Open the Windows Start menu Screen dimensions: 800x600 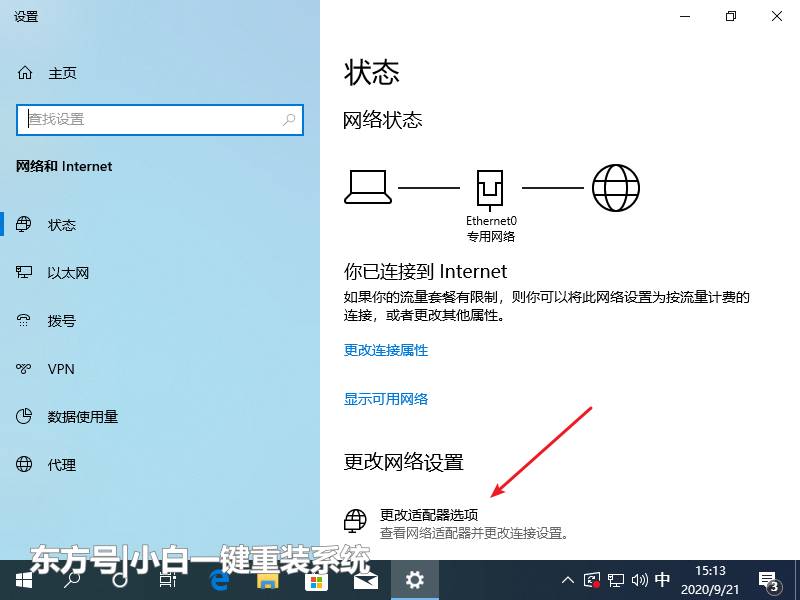(23, 580)
